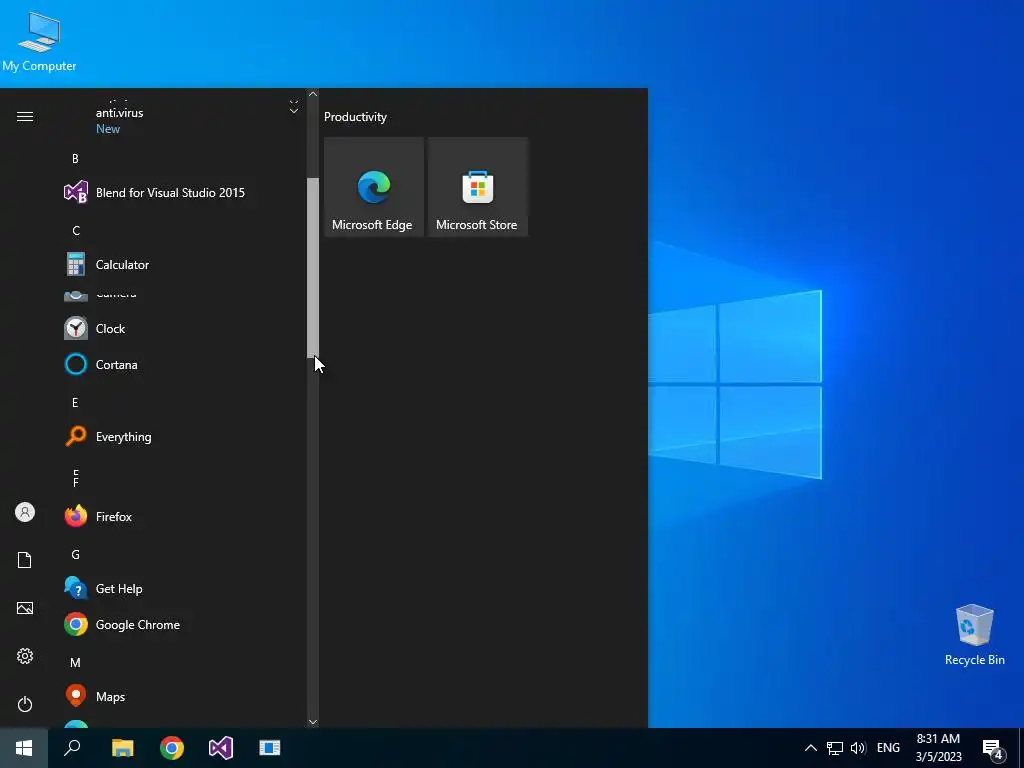This screenshot has width=1024, height=768.
Task: Jump to letter G section header
Action: tap(75, 554)
